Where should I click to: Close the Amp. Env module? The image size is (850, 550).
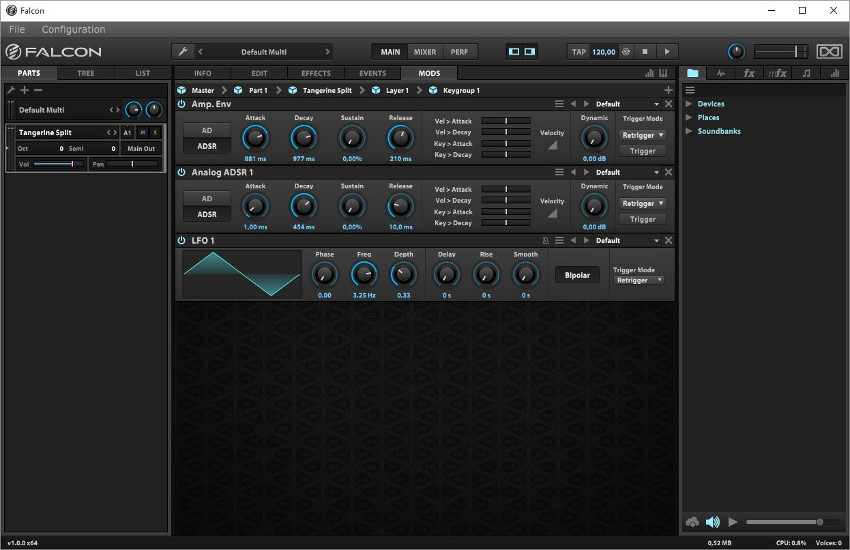pos(668,104)
